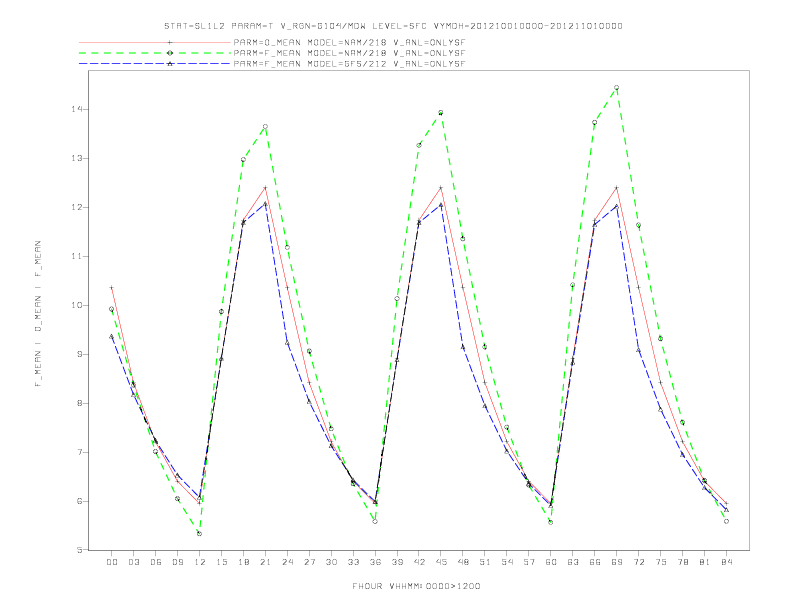Image resolution: width=792 pixels, height=612 pixels.
Task: Click y-axis tick label 5
Action: pyautogui.click(x=79, y=550)
